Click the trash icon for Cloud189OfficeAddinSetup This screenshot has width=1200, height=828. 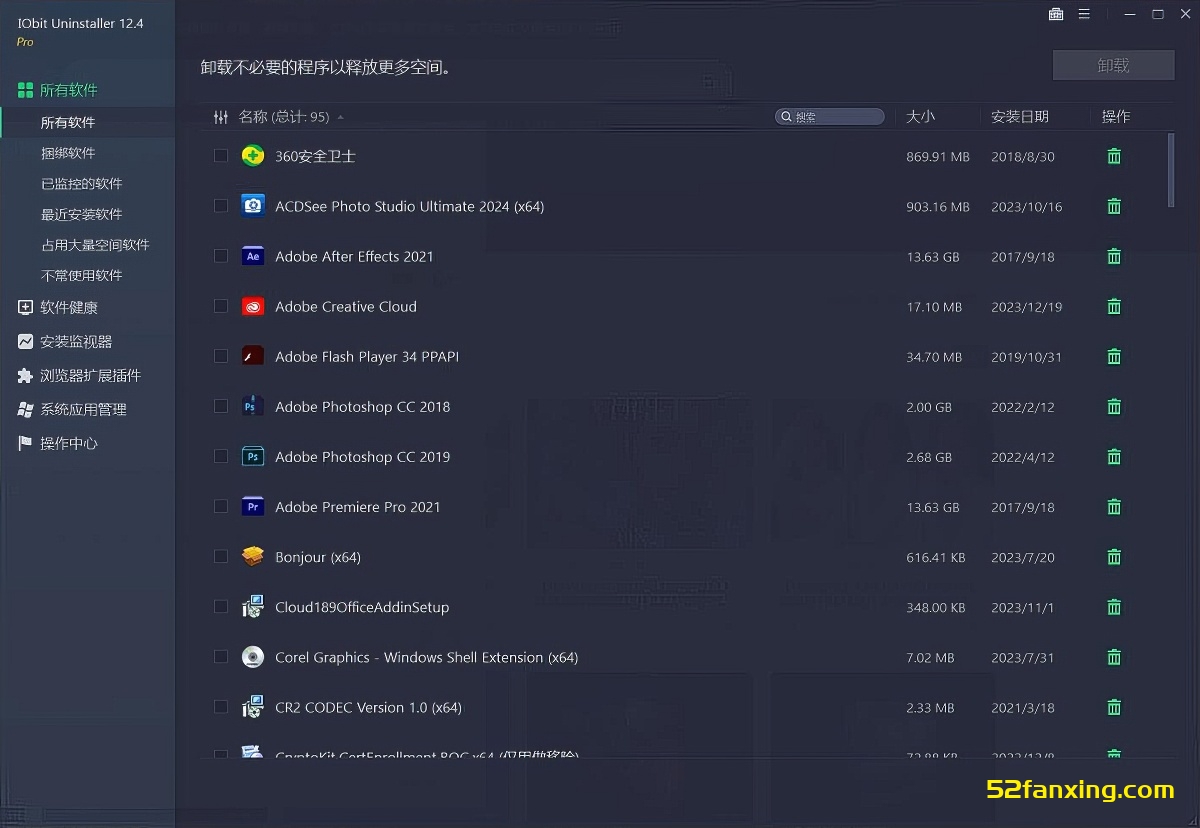pos(1114,606)
